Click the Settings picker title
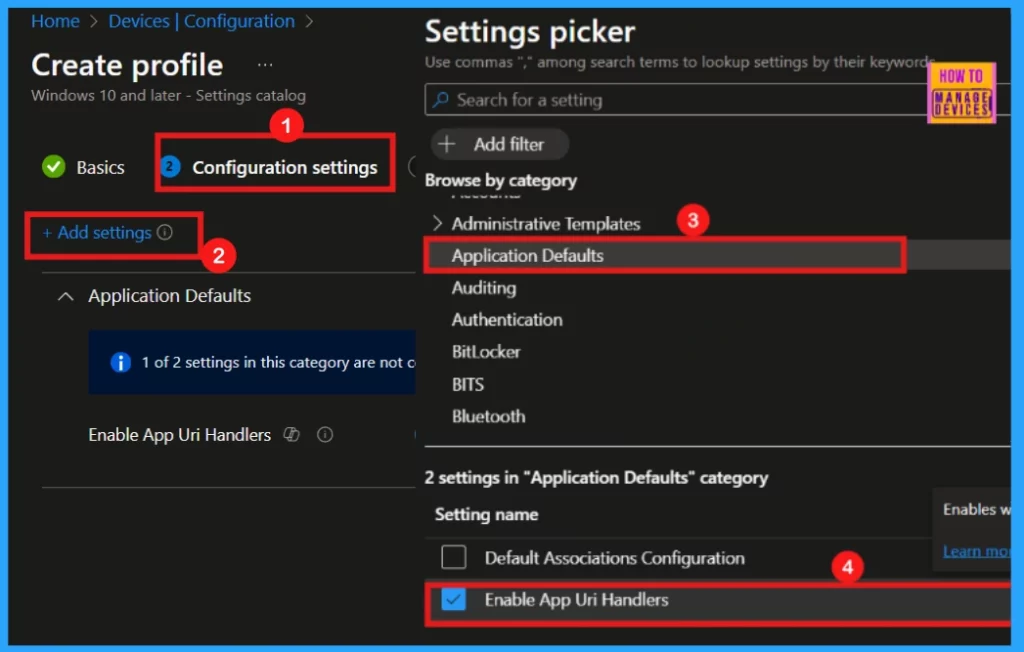Screen dimensions: 1024x652 coord(530,31)
